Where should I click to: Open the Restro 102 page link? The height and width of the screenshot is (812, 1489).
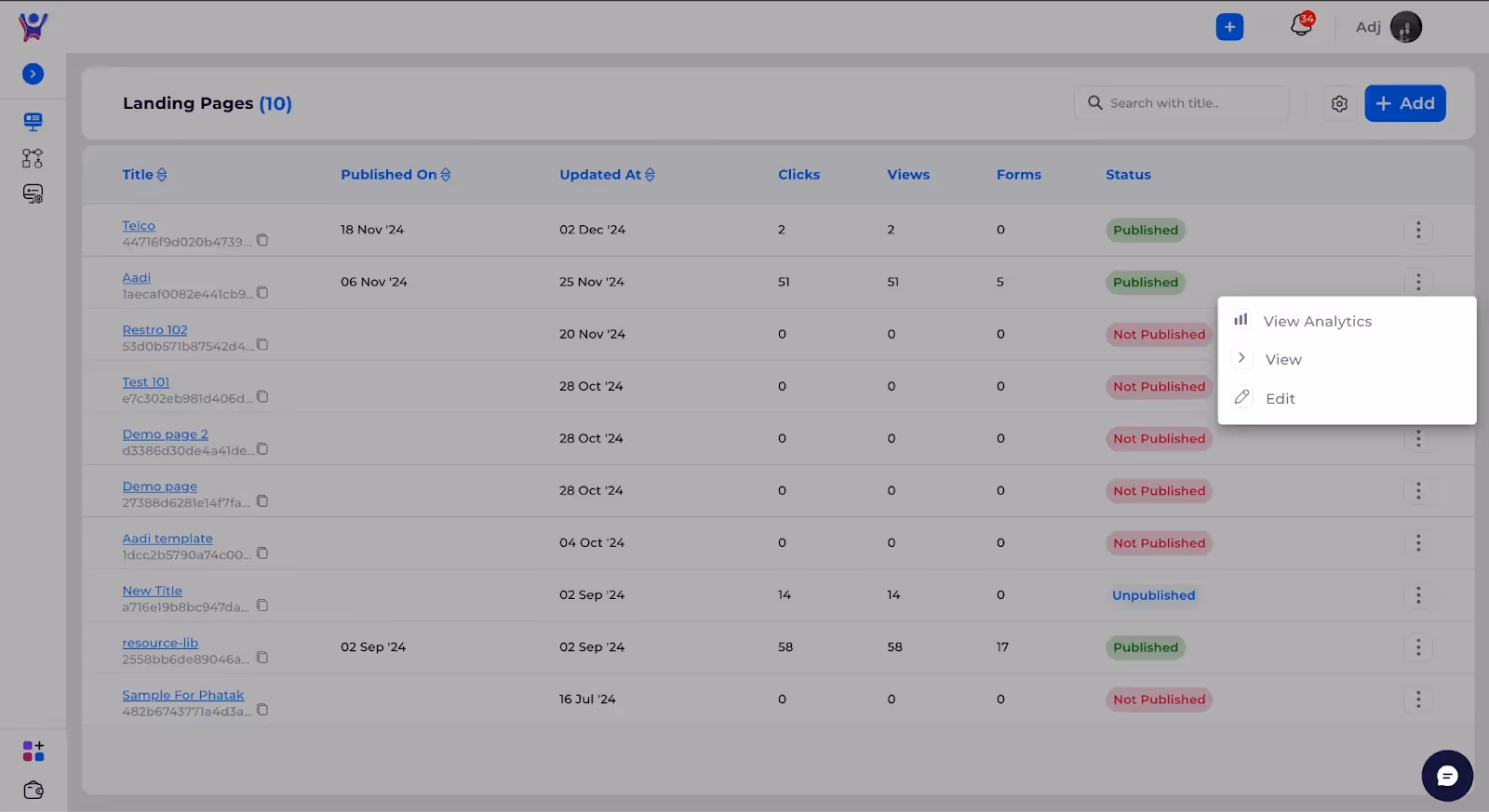[154, 329]
